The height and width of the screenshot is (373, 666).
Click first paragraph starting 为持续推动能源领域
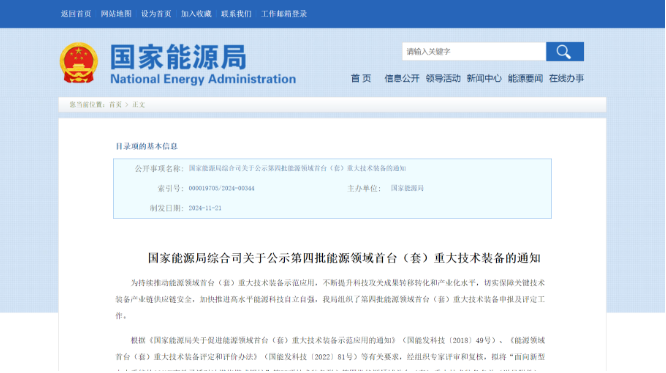click(x=330, y=299)
